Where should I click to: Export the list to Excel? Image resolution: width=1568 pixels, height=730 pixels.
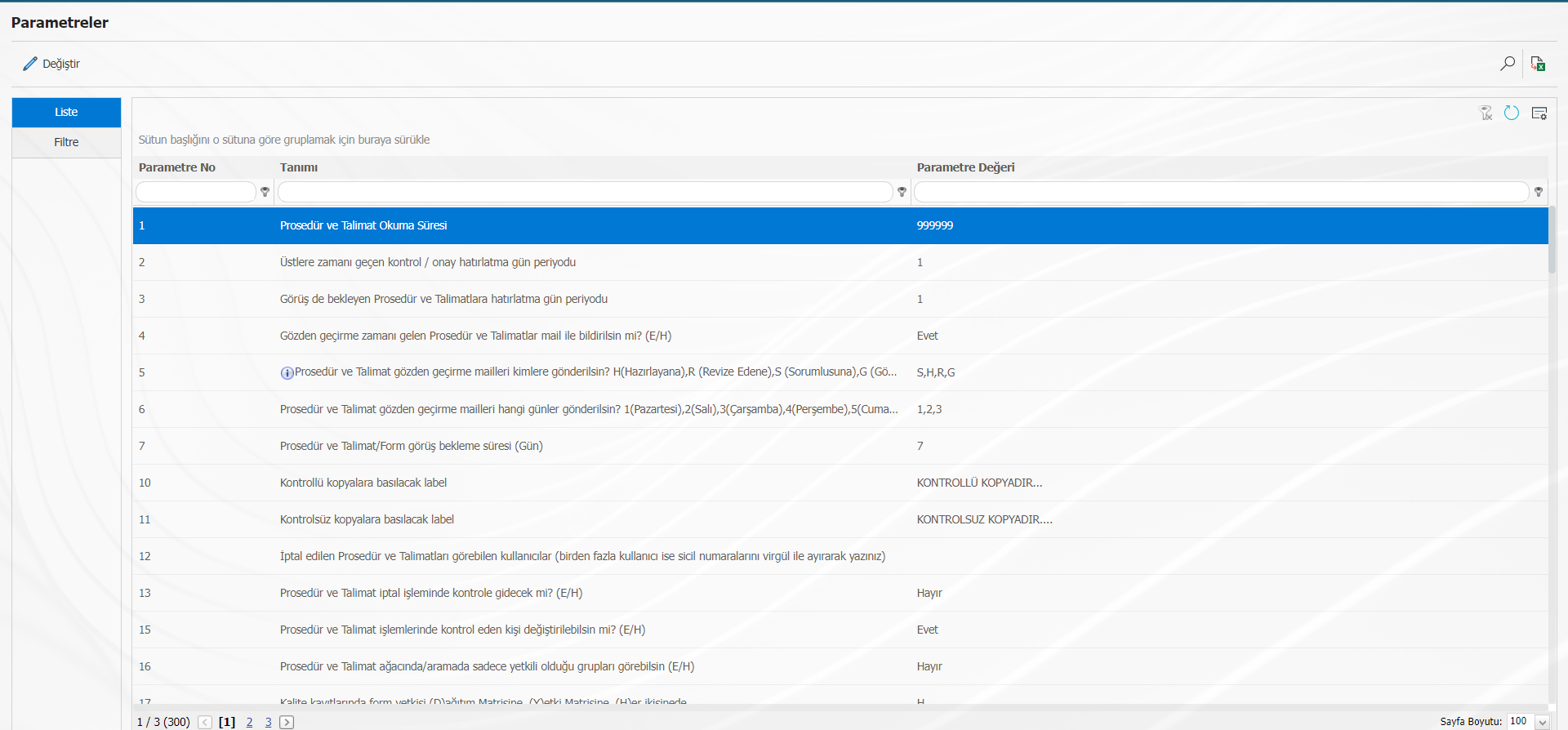pyautogui.click(x=1538, y=64)
